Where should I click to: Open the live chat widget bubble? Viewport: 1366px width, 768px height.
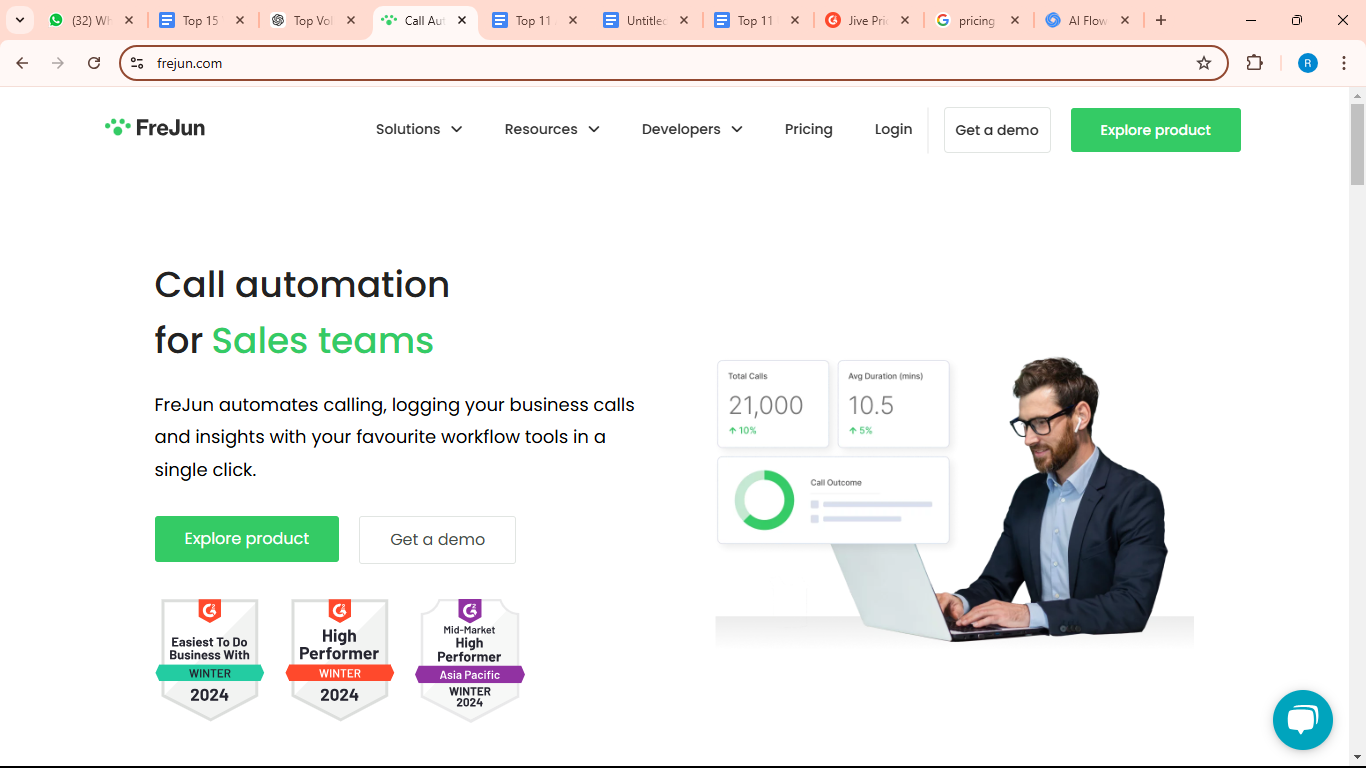[1302, 719]
